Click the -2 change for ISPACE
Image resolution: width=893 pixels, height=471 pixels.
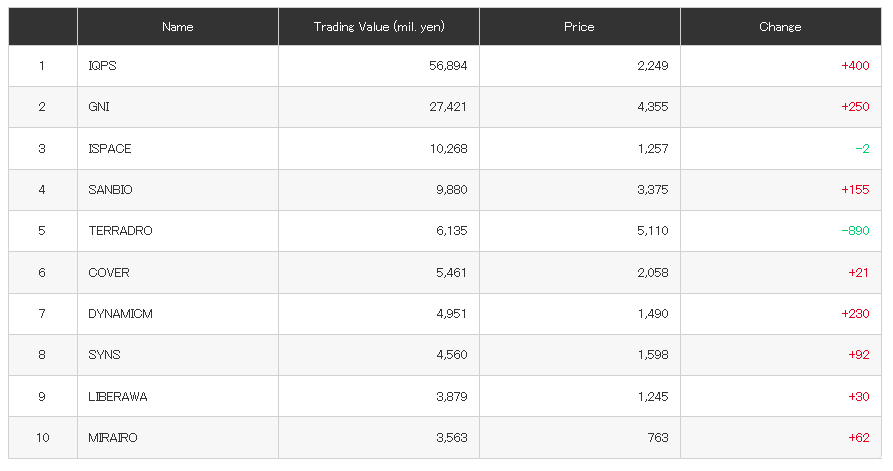[862, 149]
